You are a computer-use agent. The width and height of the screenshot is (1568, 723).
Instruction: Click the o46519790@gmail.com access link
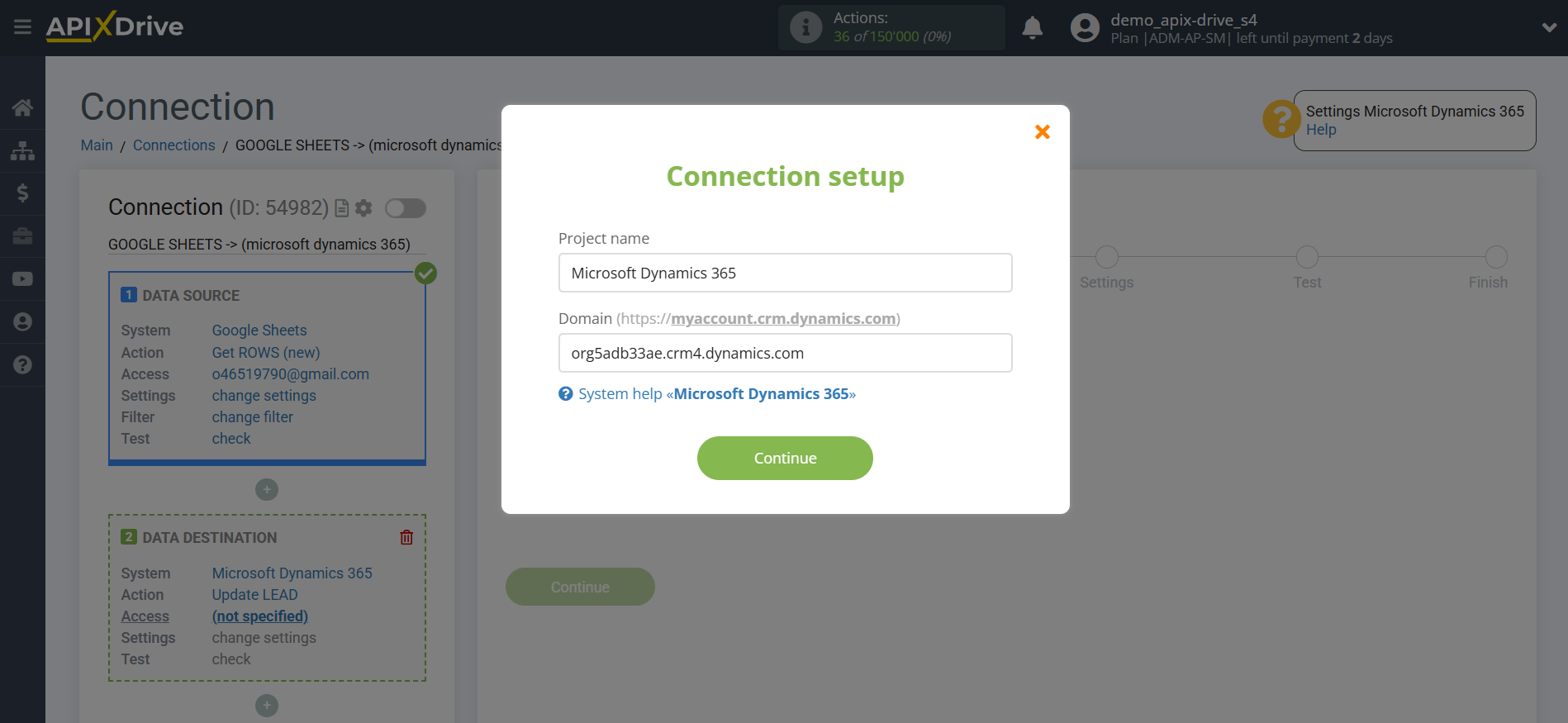(291, 374)
